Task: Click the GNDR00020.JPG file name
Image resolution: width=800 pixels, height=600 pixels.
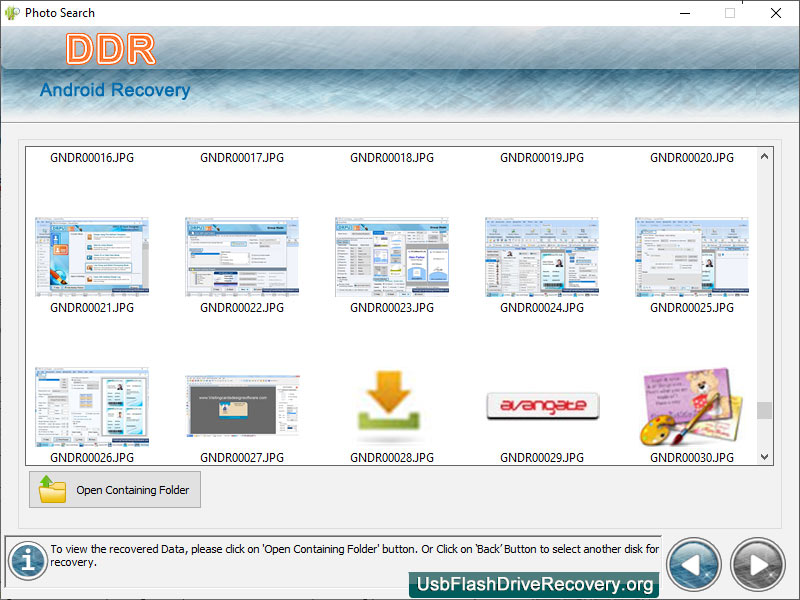Action: coord(692,158)
